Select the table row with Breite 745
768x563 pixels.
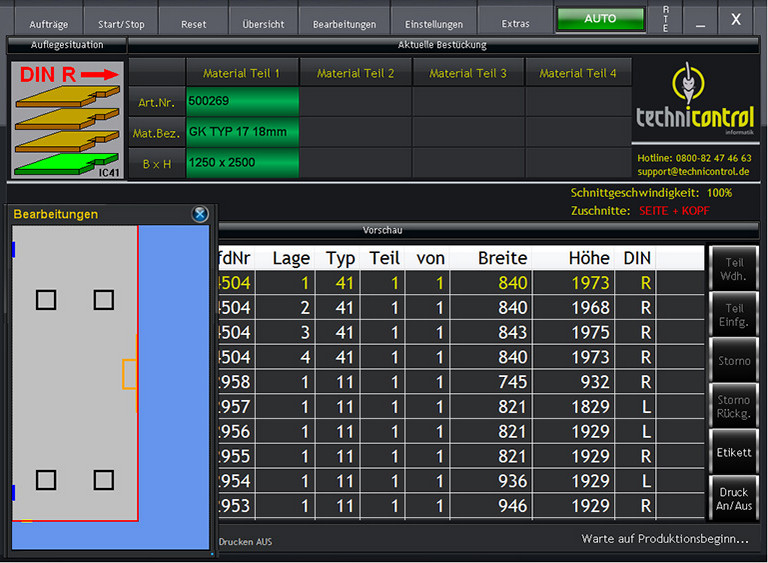460,382
